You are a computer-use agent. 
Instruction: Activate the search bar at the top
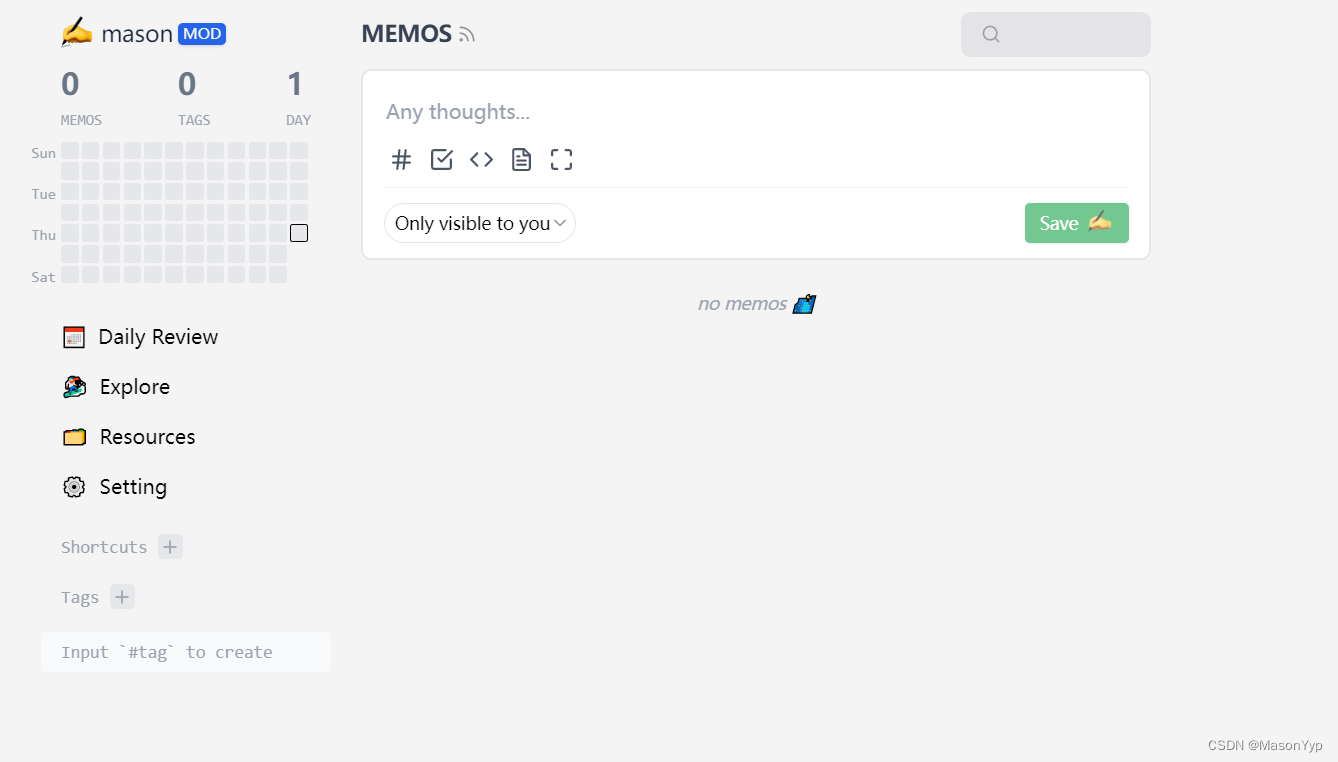click(1055, 34)
